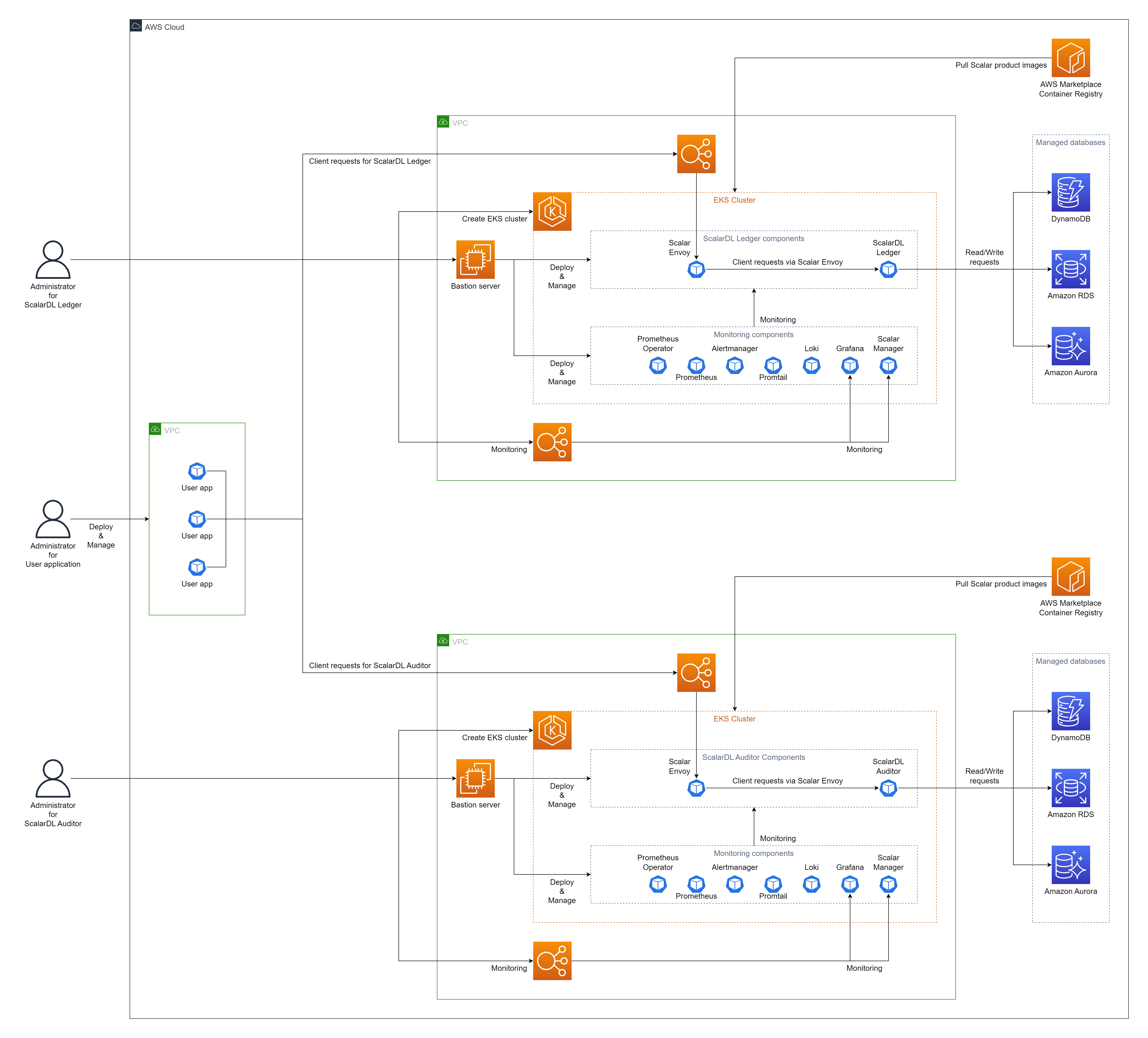Select the AWS Cloud icon at top-left corner
This screenshot has height=1038, width=1148.
(136, 26)
